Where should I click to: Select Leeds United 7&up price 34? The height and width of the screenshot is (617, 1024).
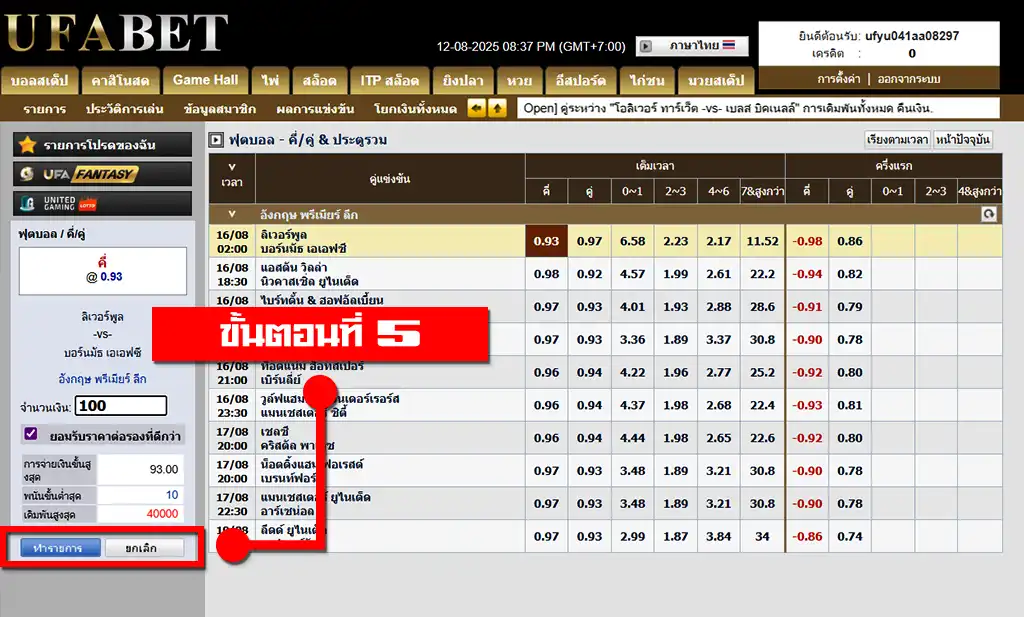click(x=762, y=536)
